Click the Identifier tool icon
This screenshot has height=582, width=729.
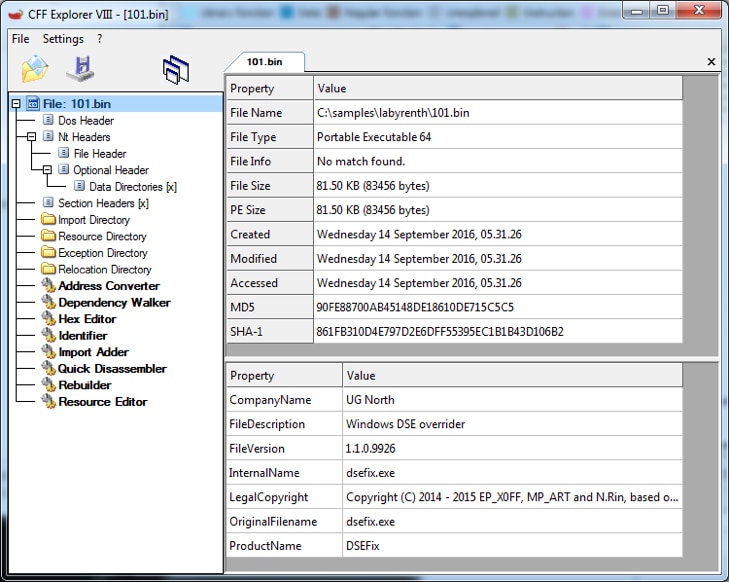[x=48, y=335]
